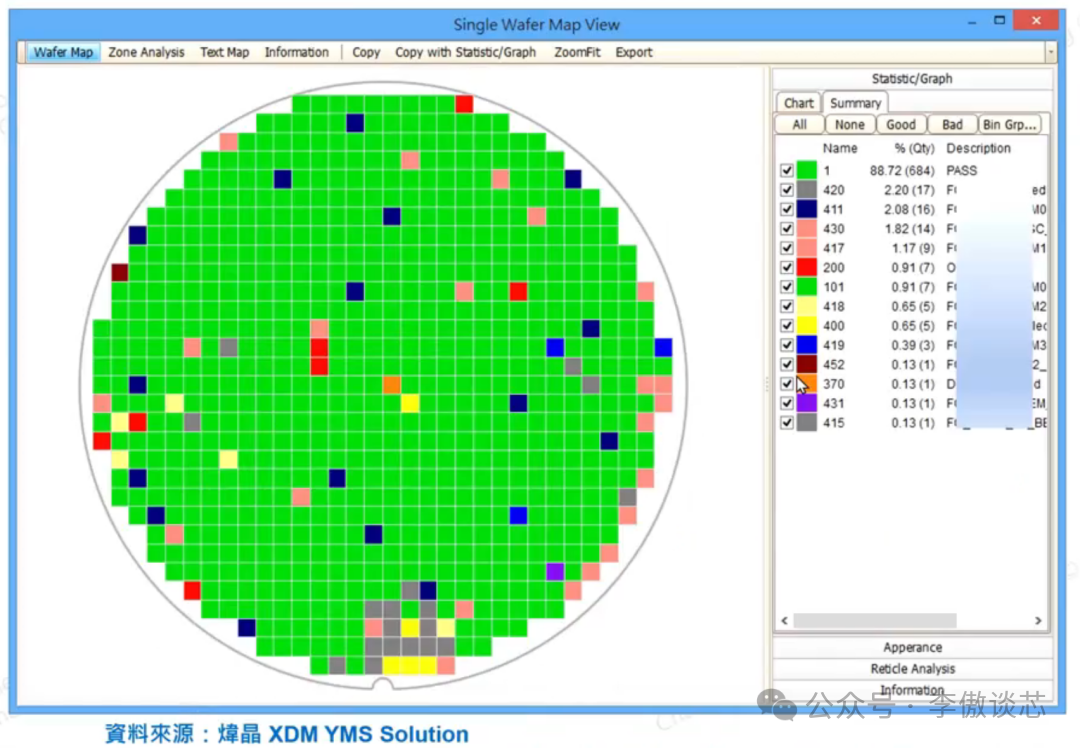This screenshot has width=1080, height=748.
Task: Select the '88.72 (684)' quantity value
Action: tap(902, 170)
